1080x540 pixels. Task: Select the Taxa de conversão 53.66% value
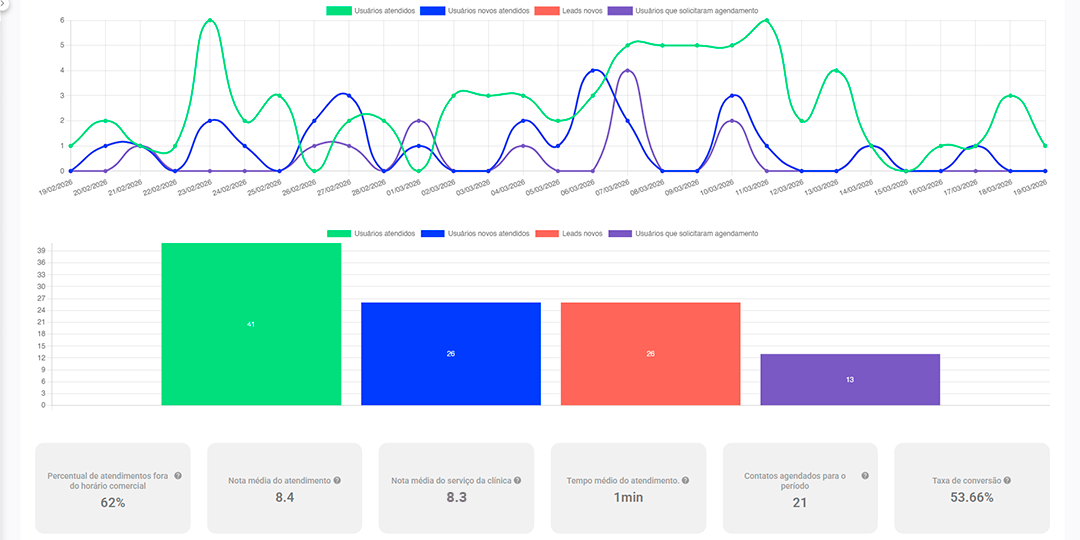971,497
